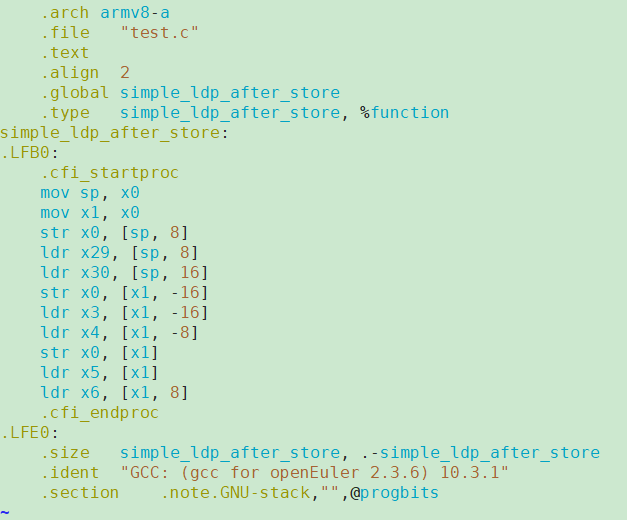Place cursor on the "test.c" filename string
Viewport: 627px width, 520px height.
point(159,33)
